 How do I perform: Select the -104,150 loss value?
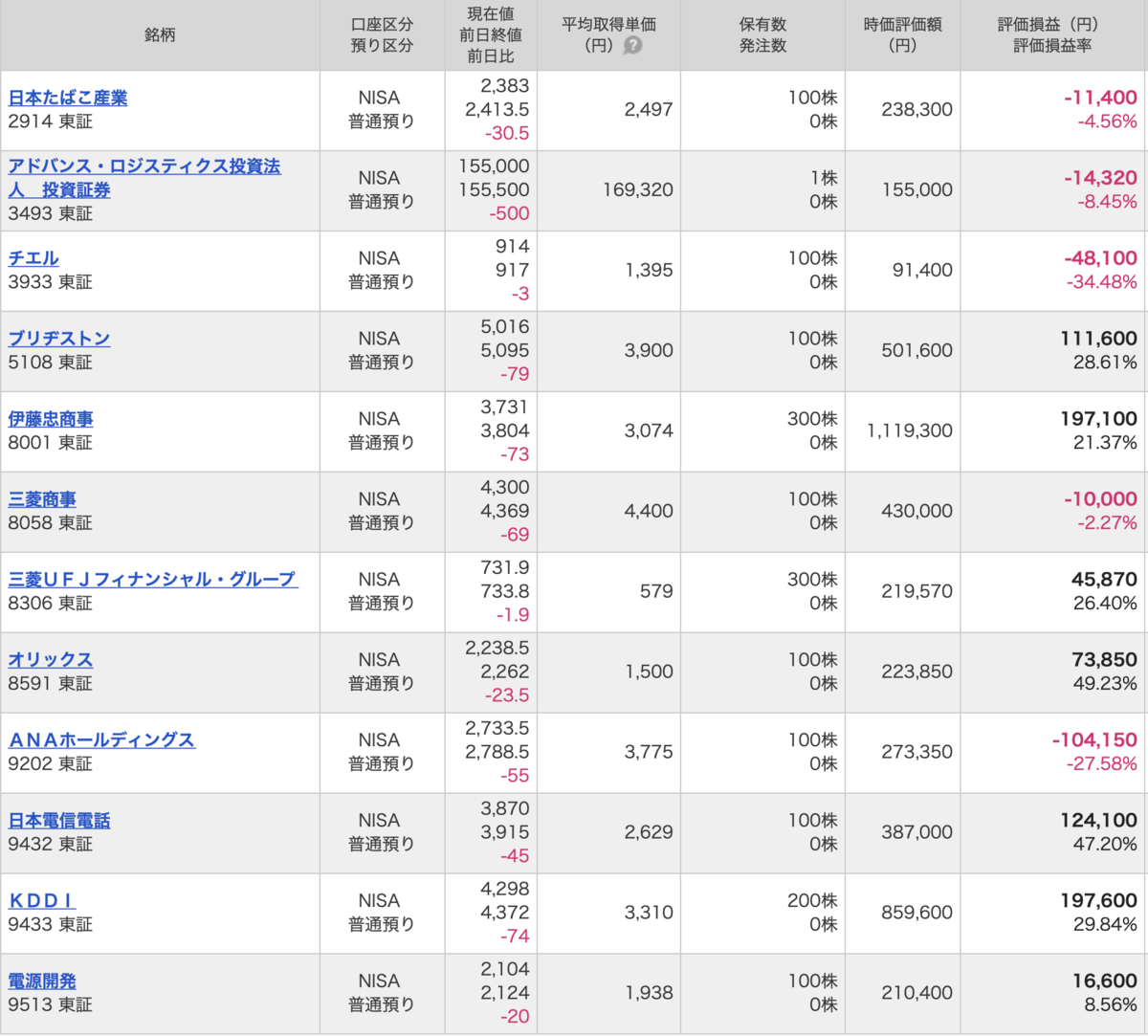tap(1094, 740)
